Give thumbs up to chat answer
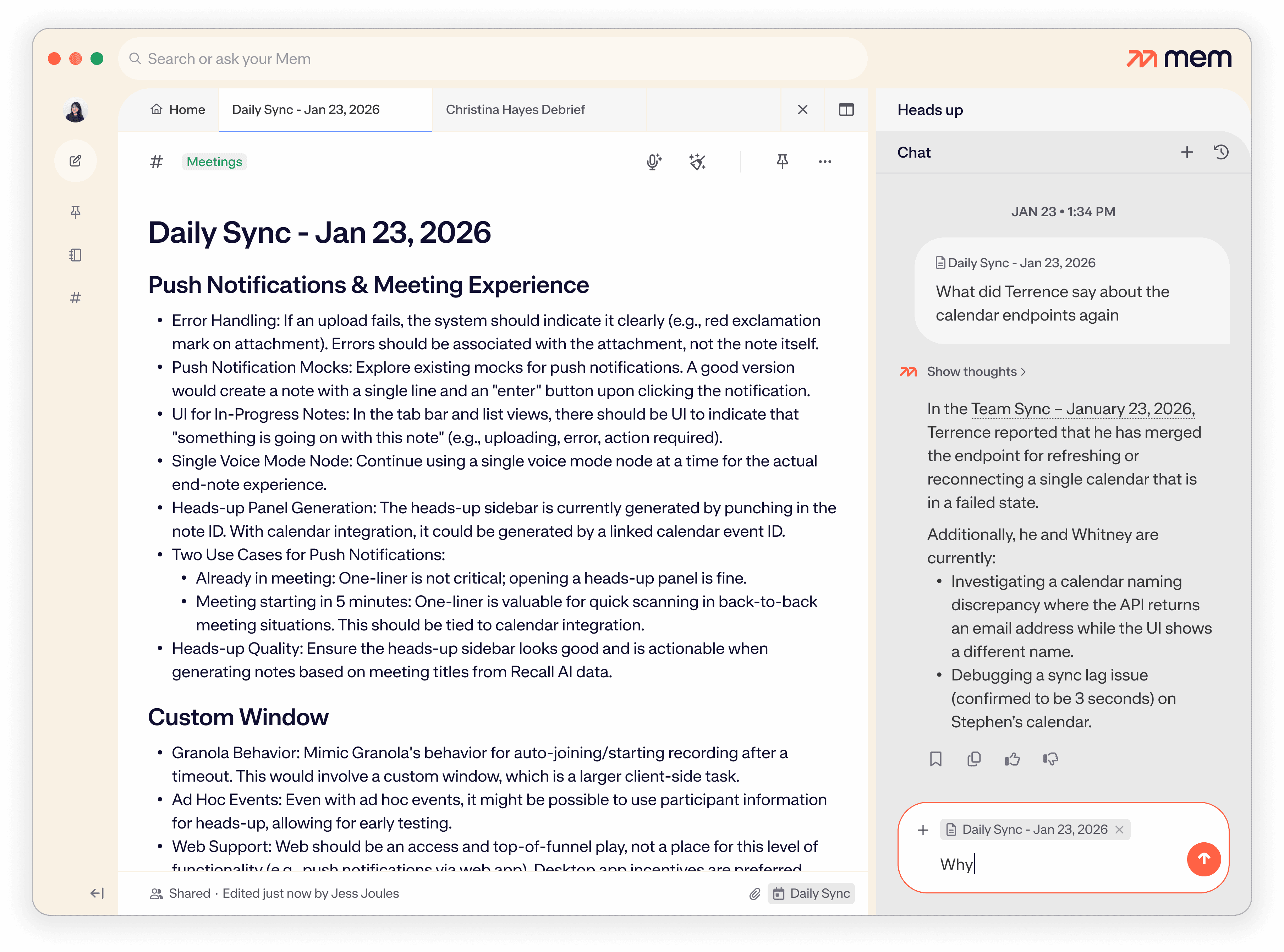 click(x=1012, y=759)
